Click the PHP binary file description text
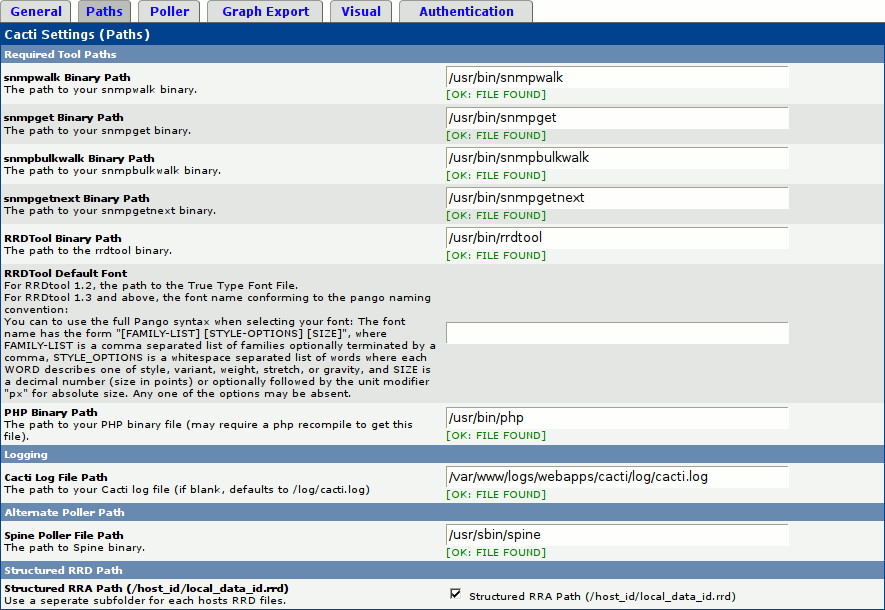This screenshot has height=610, width=885. click(208, 430)
